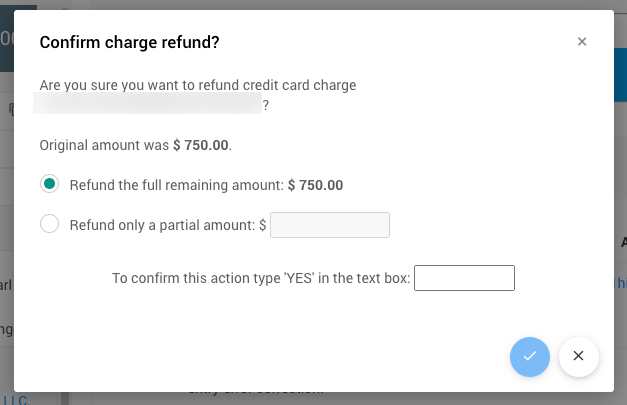This screenshot has height=405, width=627.
Task: Focus the 'YES' confirmation text box
Action: click(464, 278)
